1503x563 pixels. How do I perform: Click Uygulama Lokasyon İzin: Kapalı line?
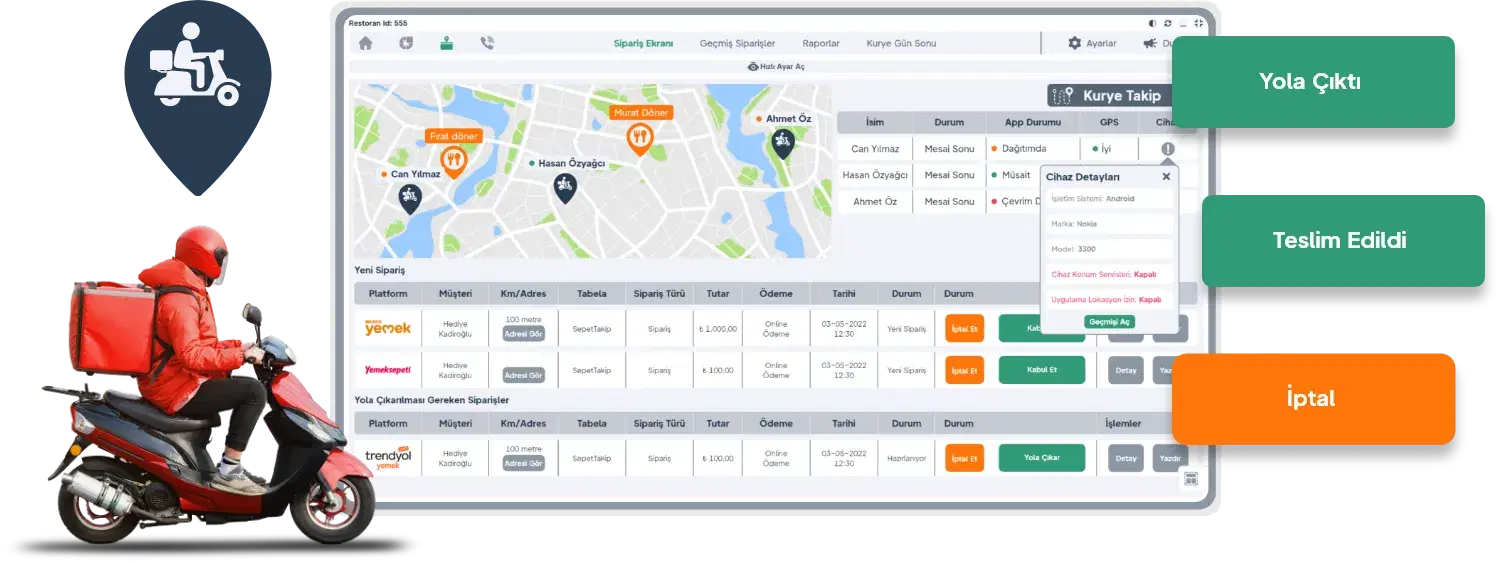[1109, 299]
